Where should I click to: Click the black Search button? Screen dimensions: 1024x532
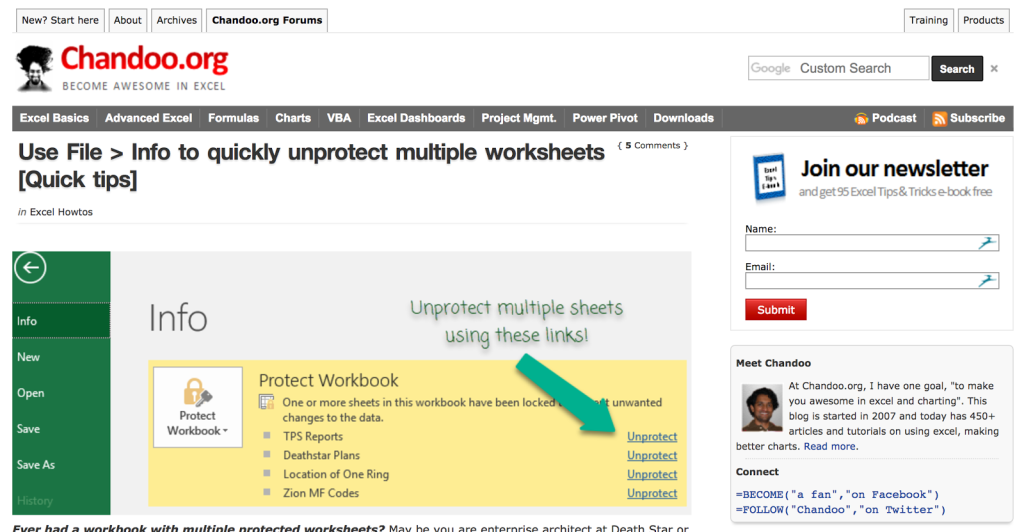click(957, 69)
